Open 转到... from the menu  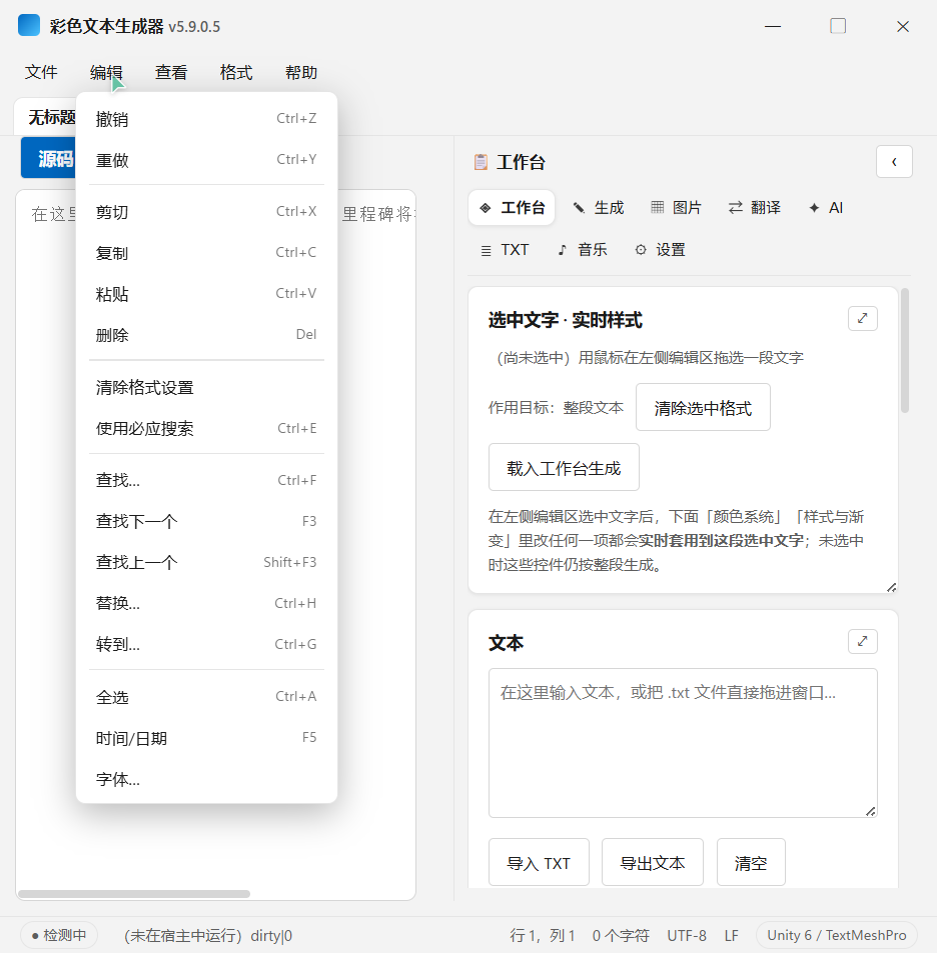[x=207, y=644]
